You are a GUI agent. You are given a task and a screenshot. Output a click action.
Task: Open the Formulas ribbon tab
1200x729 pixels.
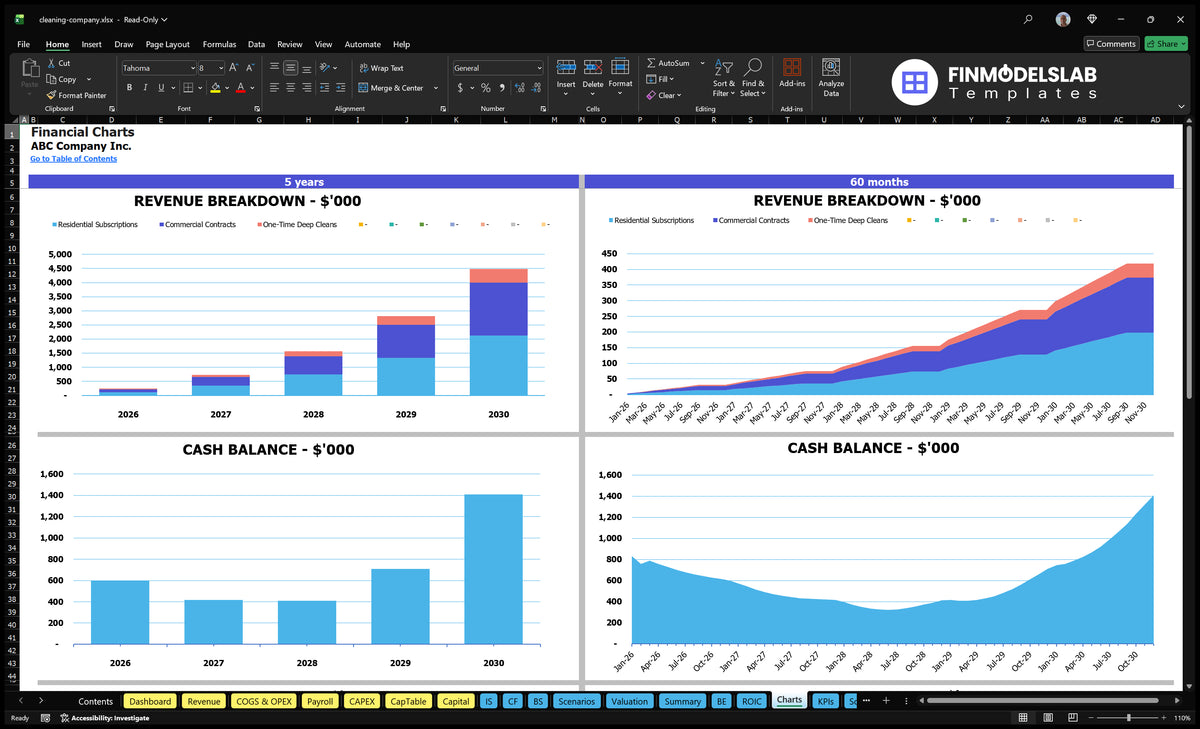[x=219, y=44]
